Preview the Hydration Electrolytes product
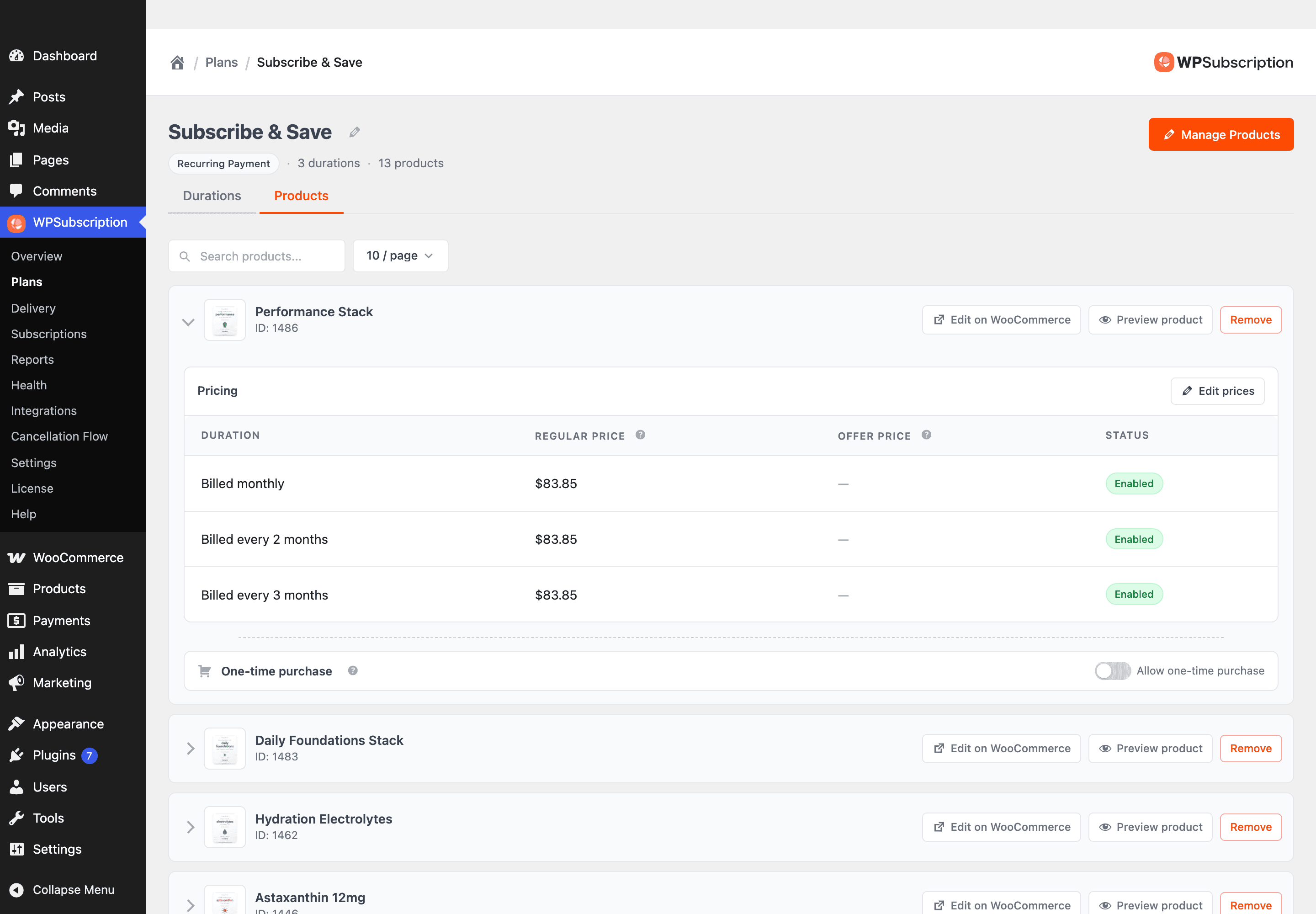The image size is (1316, 914). (1150, 827)
